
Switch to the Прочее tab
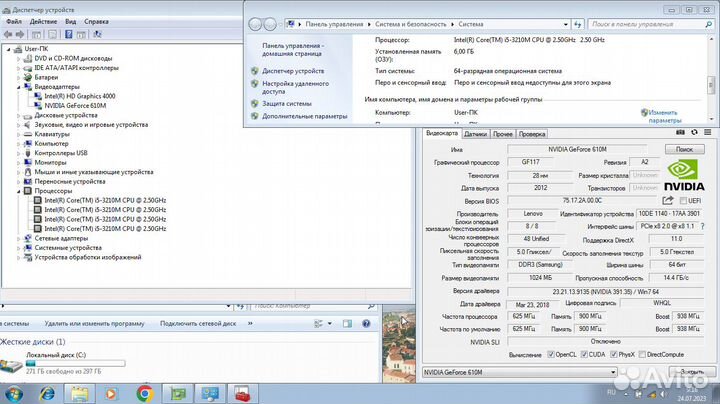tap(502, 134)
